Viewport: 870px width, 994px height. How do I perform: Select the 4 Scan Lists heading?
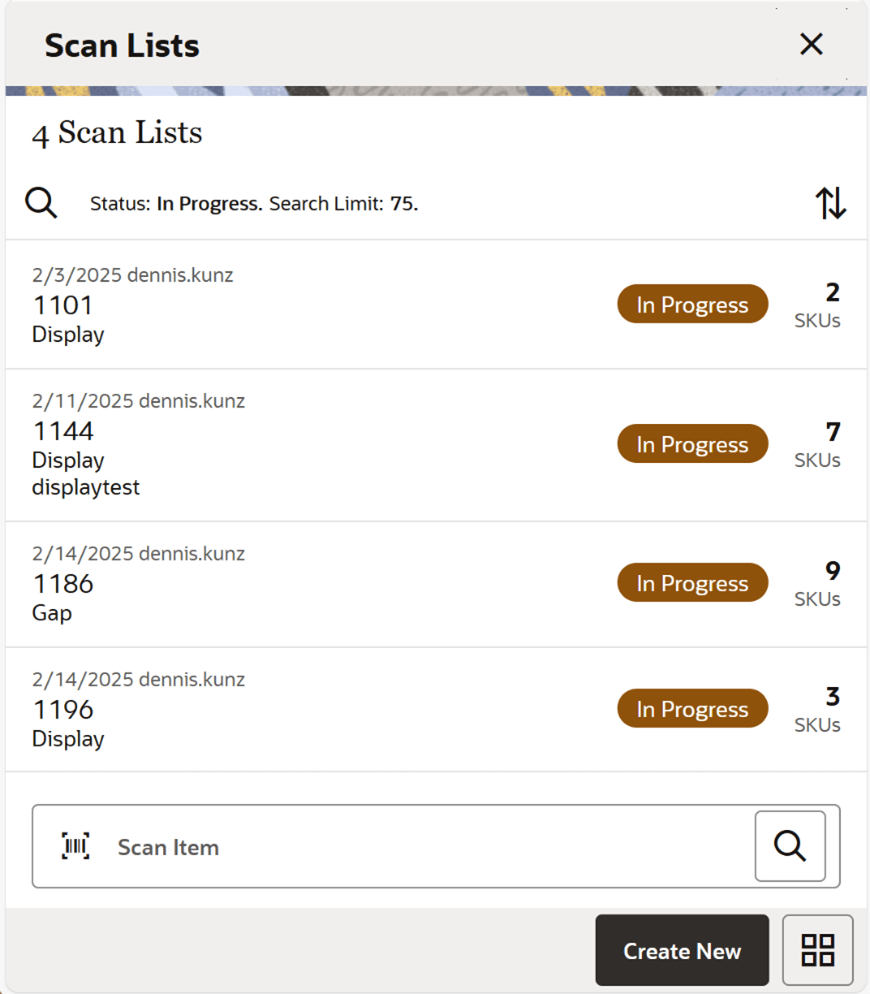coord(116,132)
